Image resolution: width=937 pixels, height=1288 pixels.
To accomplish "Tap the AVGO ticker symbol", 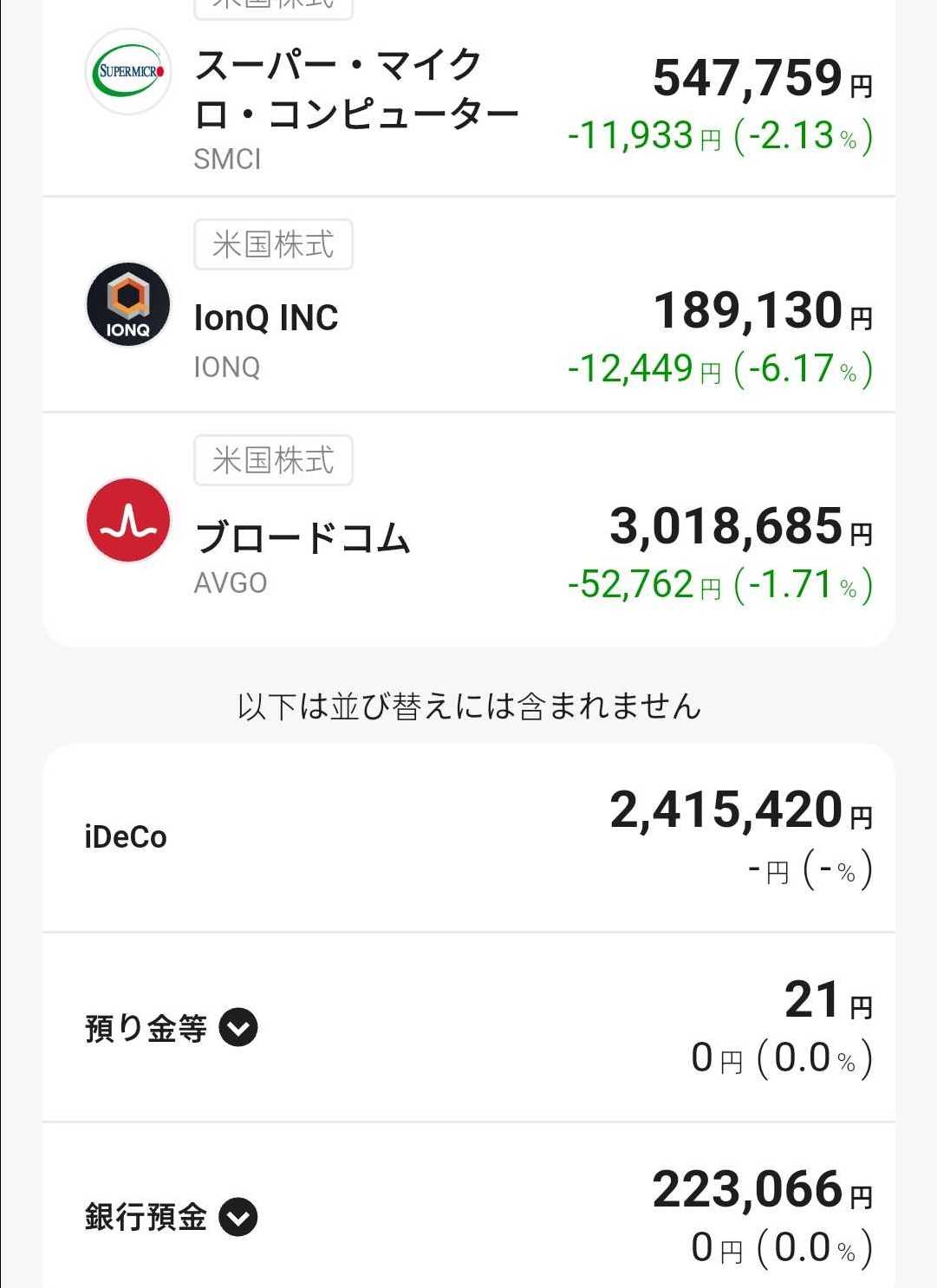I will tap(231, 583).
